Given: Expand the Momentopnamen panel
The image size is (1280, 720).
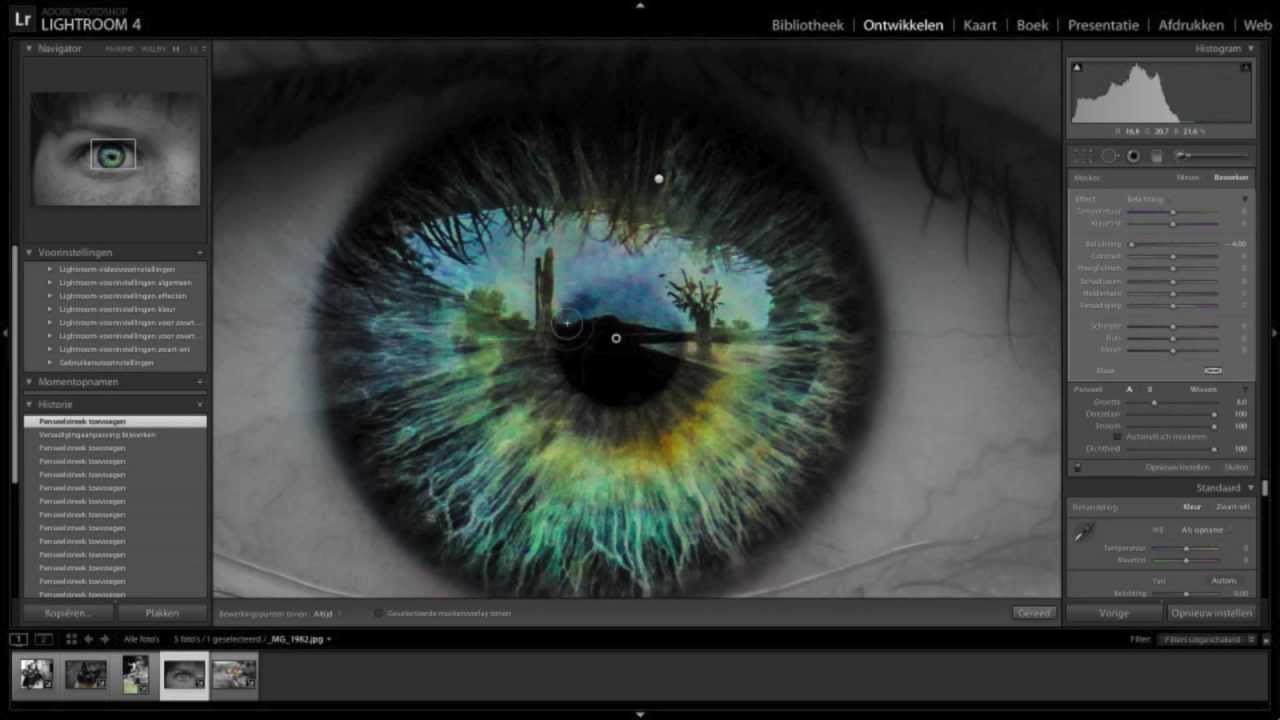Looking at the screenshot, I should click(29, 381).
